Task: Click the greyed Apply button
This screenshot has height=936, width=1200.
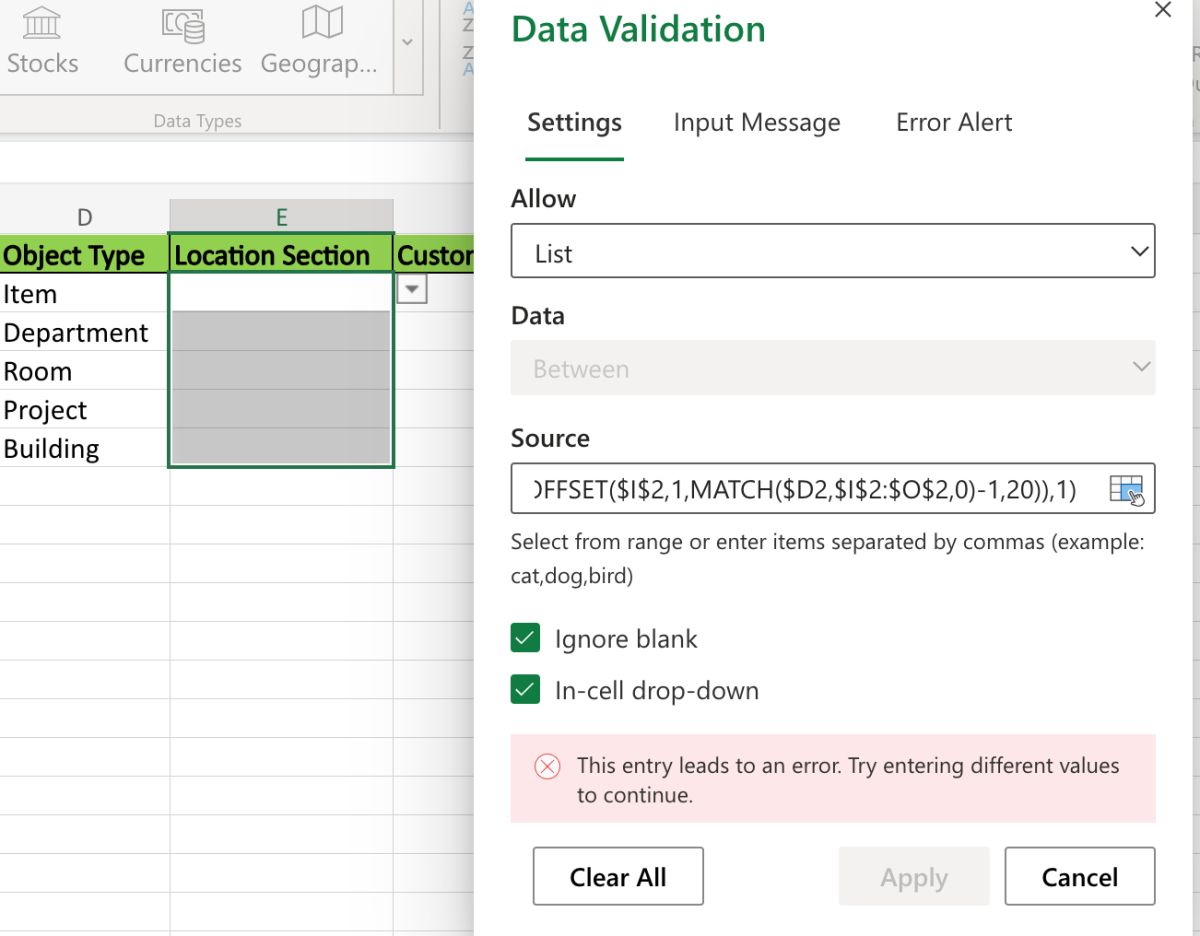Action: pos(914,877)
